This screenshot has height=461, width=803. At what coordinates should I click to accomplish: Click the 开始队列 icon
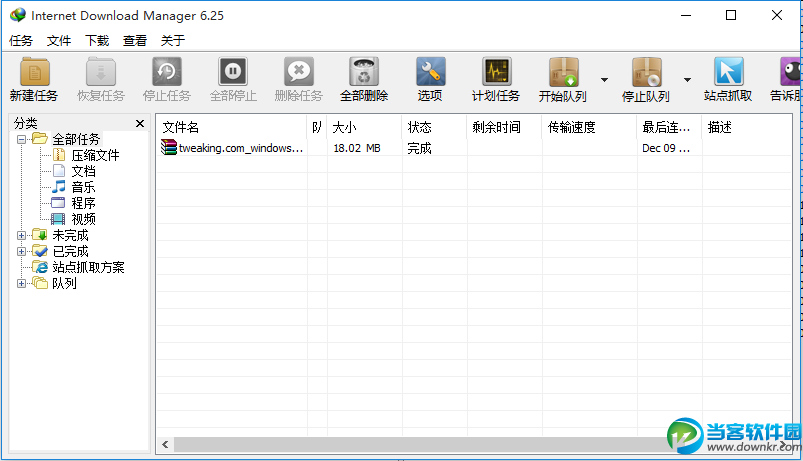click(x=563, y=72)
